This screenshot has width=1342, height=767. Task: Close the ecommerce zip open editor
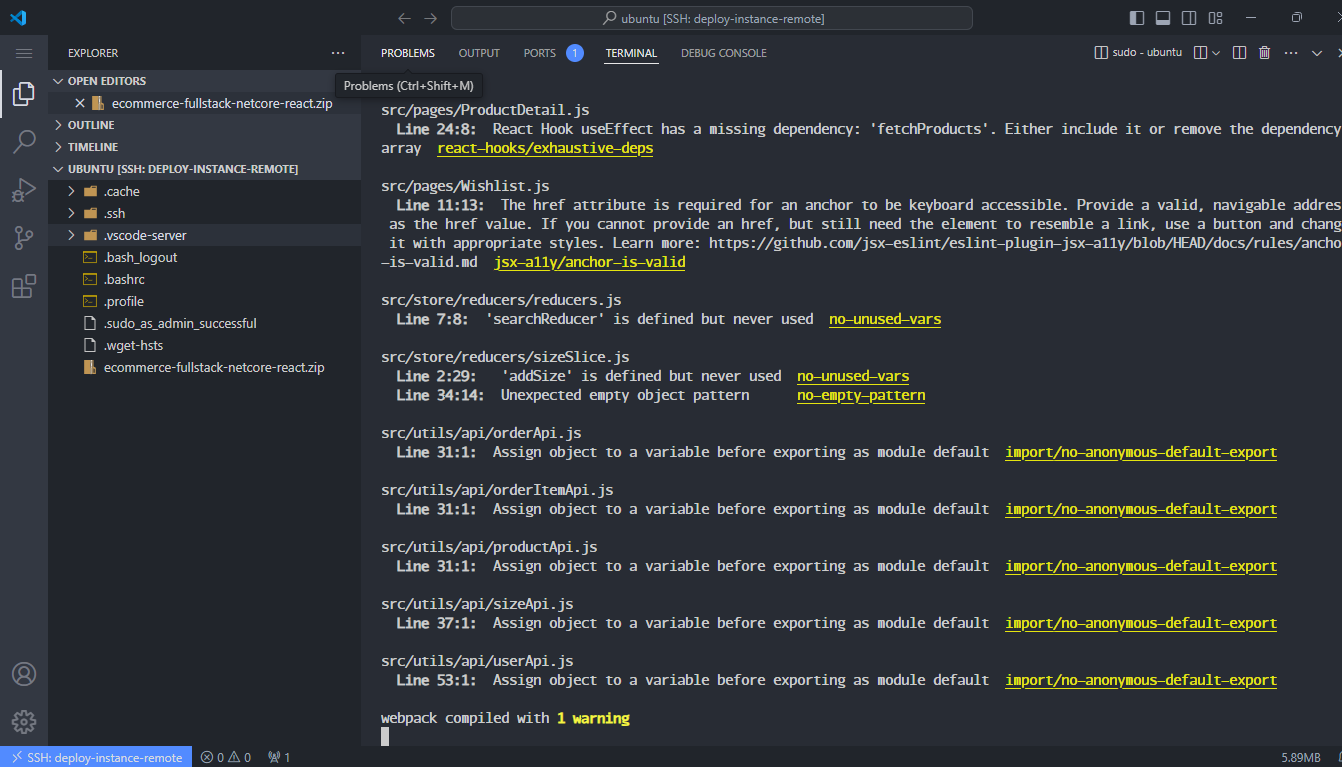(x=80, y=103)
